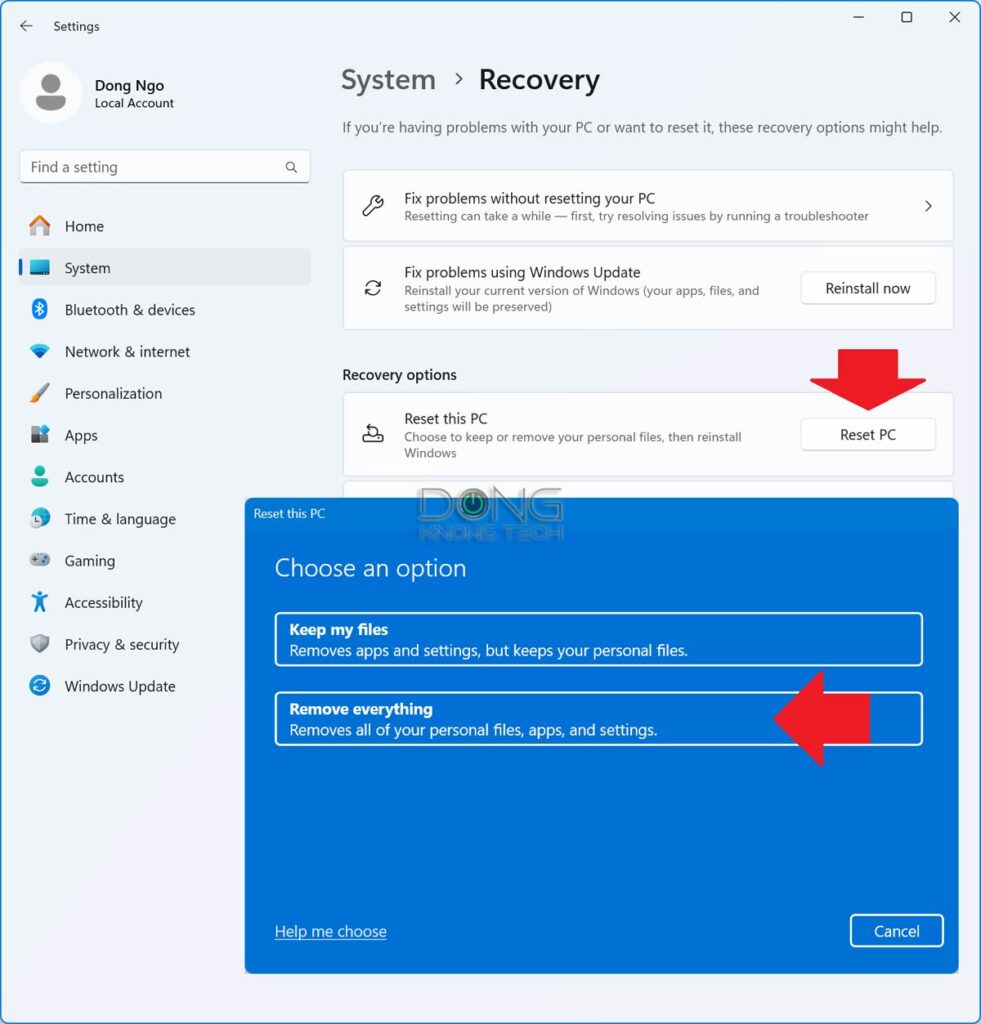Open the Home settings page
The image size is (981, 1024).
point(165,226)
